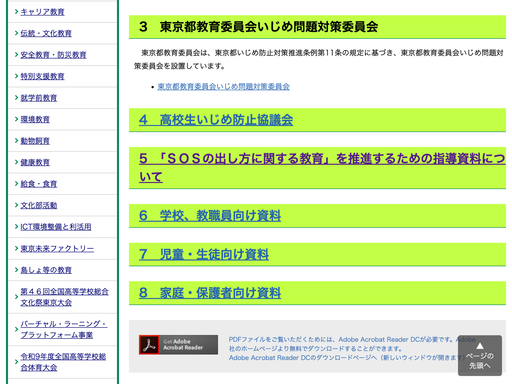The image size is (512, 384).
Task: Select 文化部活動 in the sidebar
Action: click(x=39, y=205)
